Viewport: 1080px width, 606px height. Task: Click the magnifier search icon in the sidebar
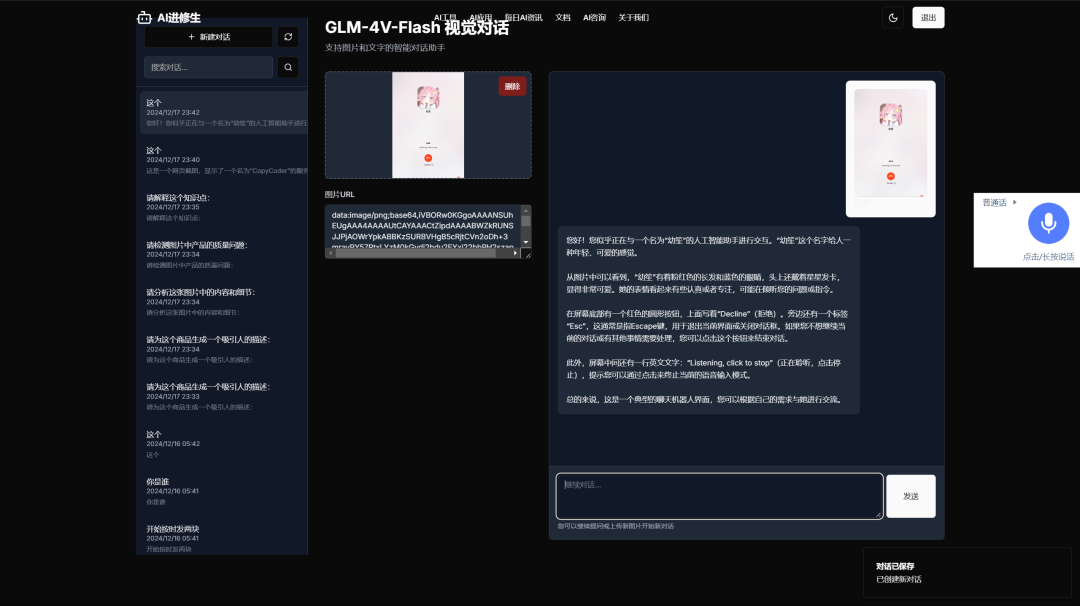click(288, 67)
